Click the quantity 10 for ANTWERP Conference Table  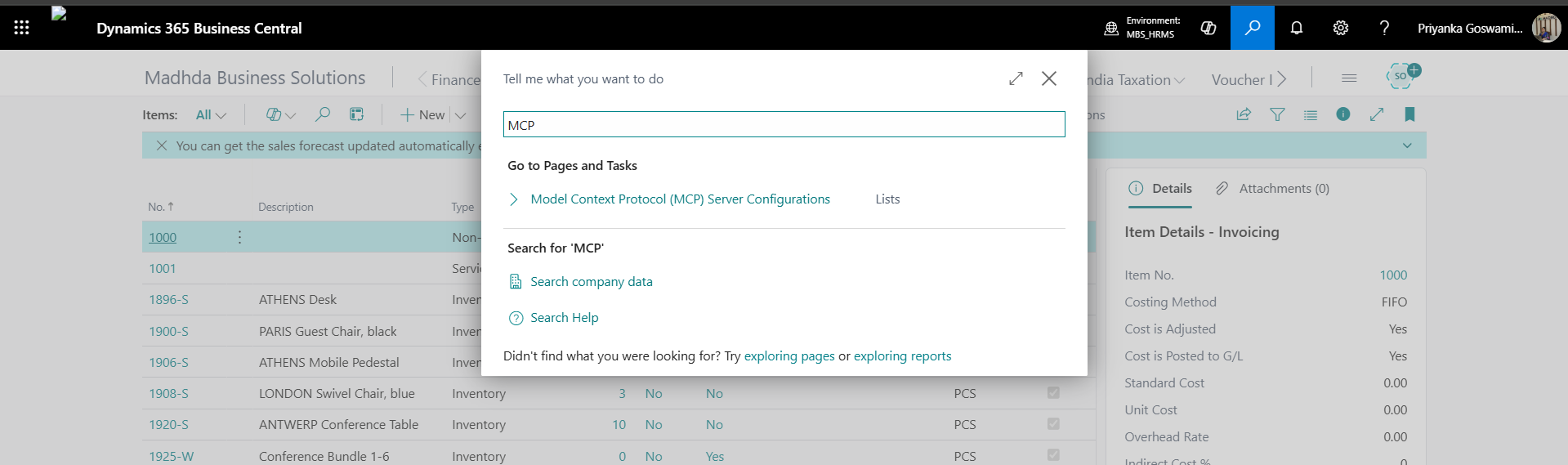point(619,425)
